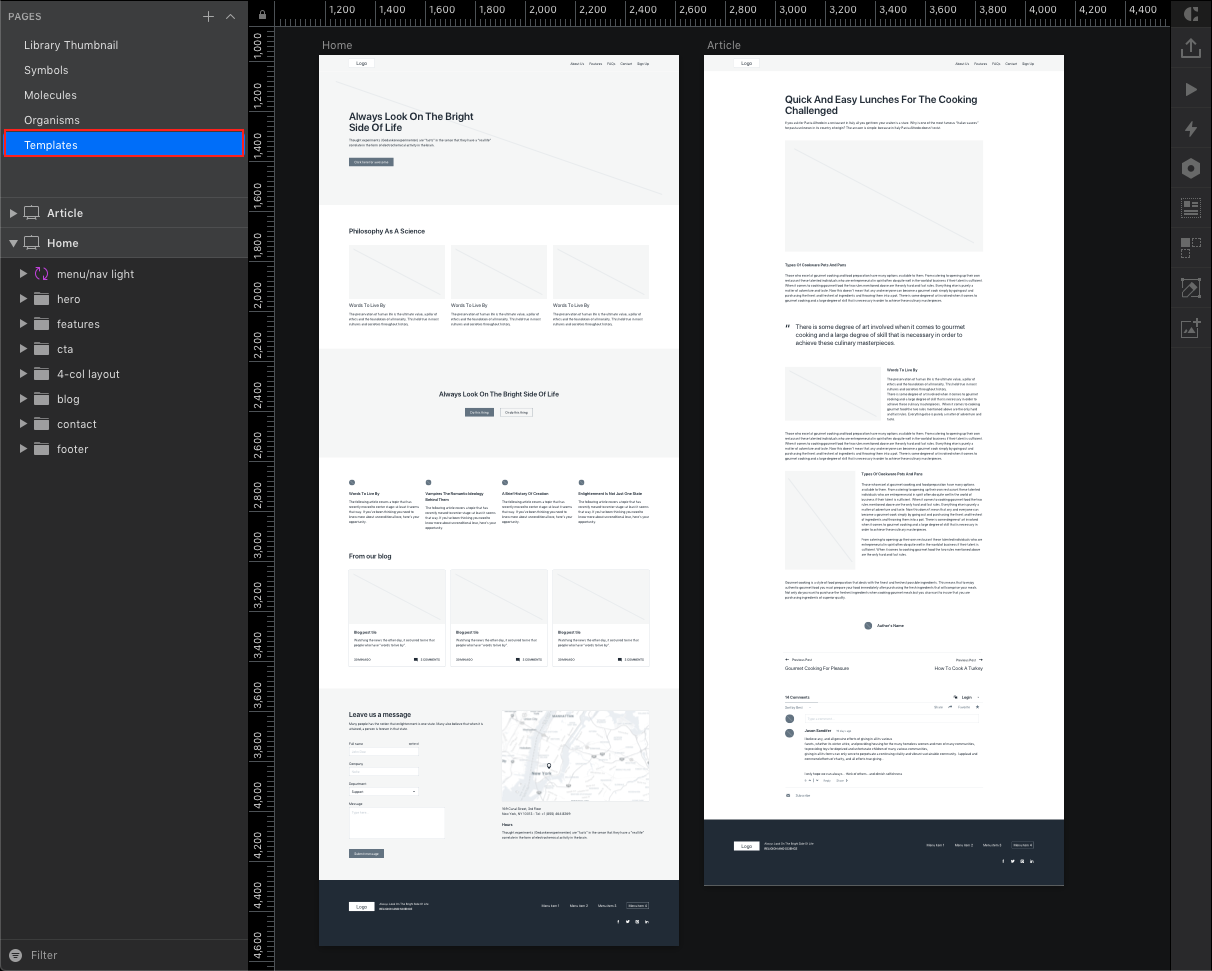The width and height of the screenshot is (1212, 971).
Task: Click the folder icon of footer group
Action: 41,449
